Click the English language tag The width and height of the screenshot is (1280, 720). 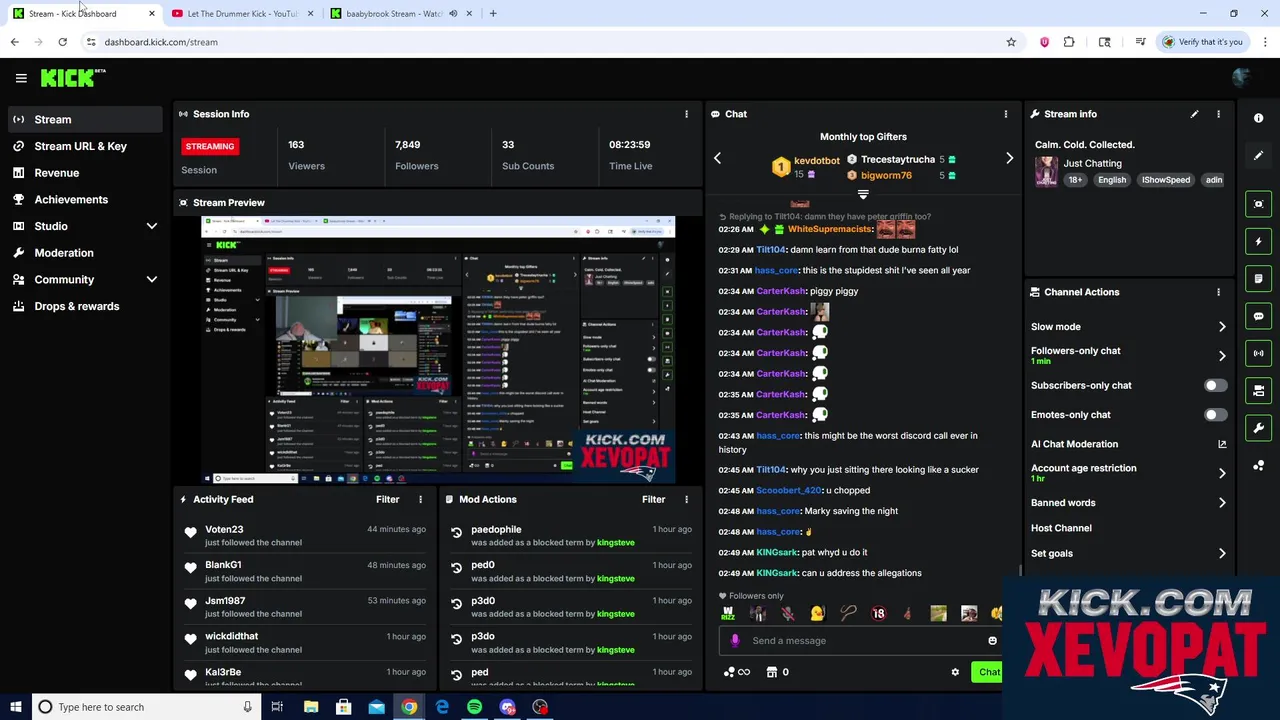[1112, 180]
